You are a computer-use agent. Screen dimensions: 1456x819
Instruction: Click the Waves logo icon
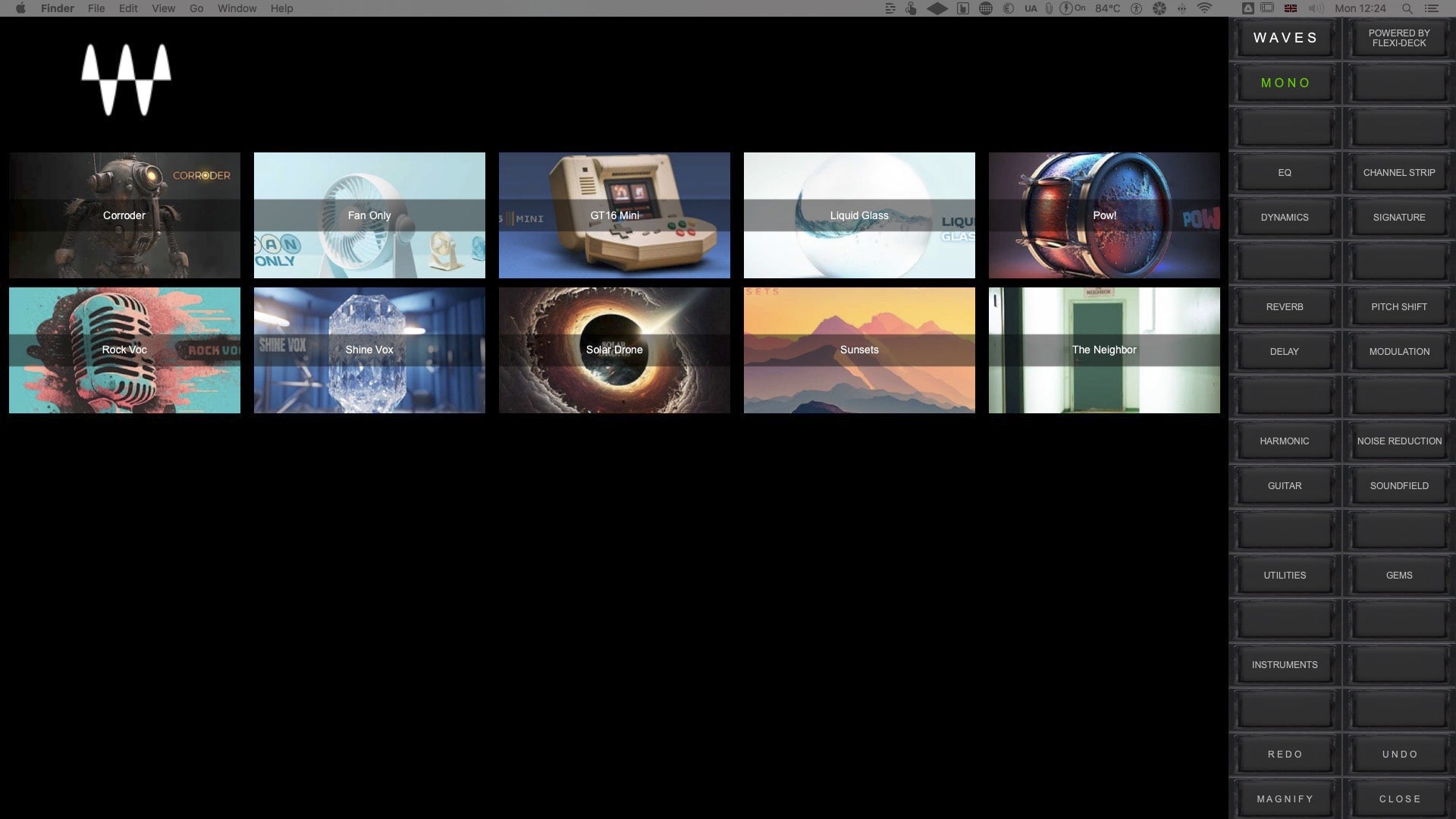tap(126, 80)
